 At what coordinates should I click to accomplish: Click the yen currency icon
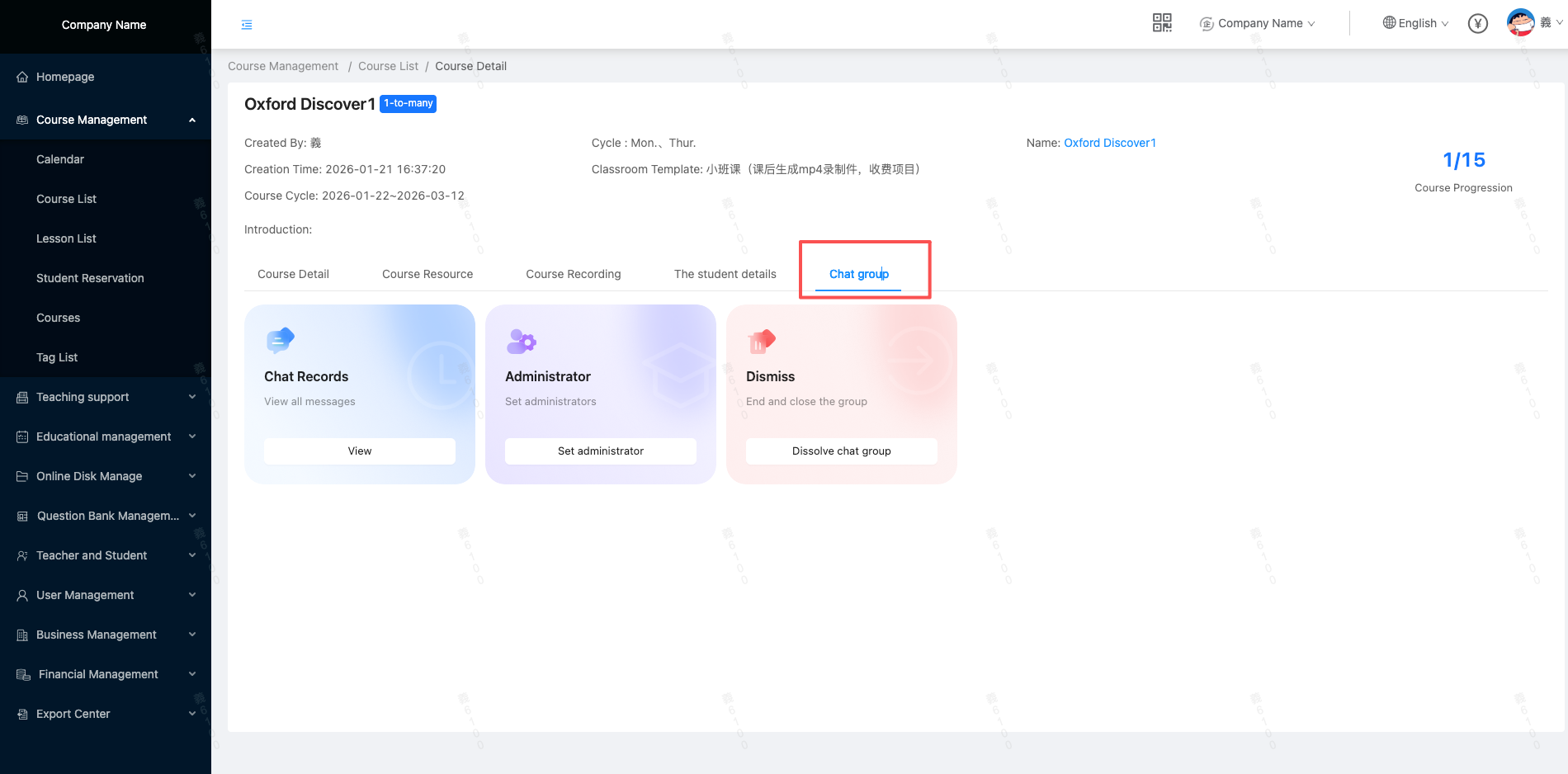click(1477, 23)
